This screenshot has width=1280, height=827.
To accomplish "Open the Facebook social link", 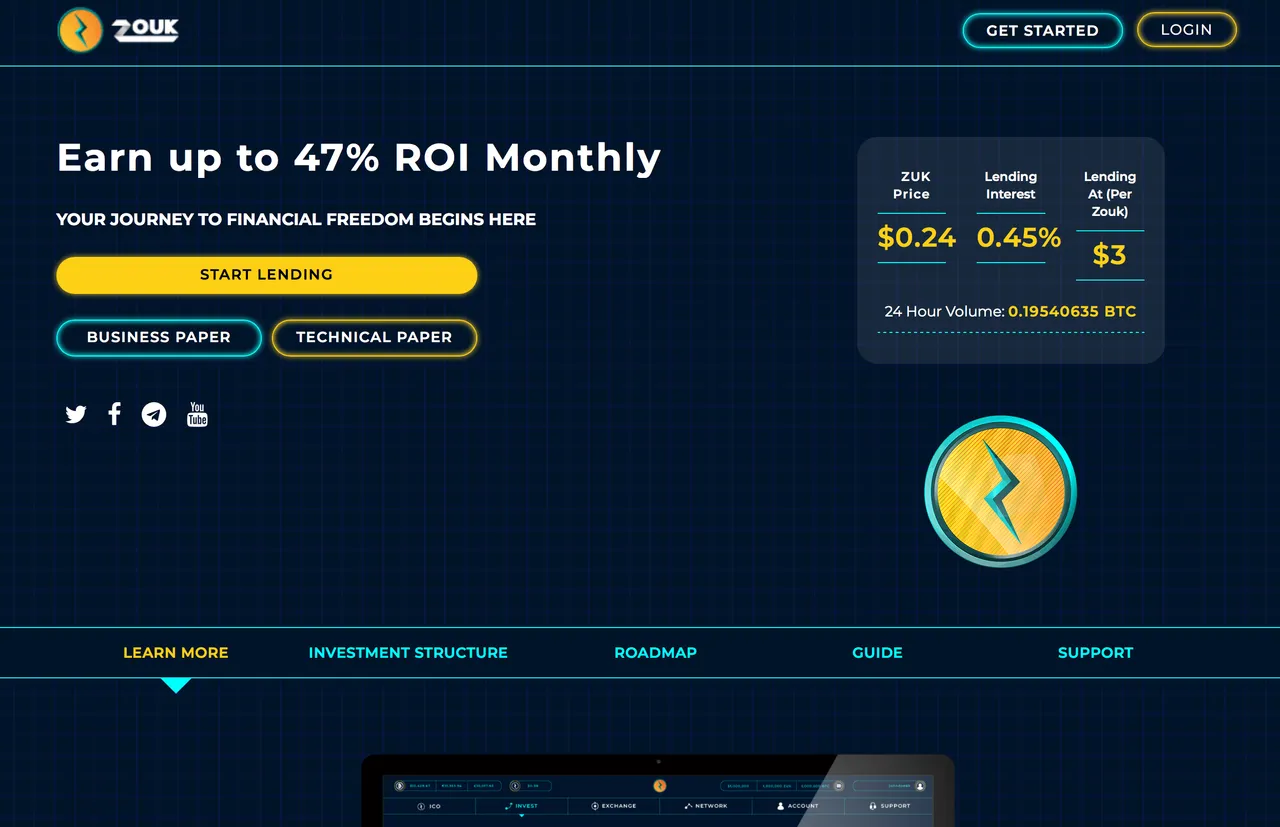I will 114,414.
